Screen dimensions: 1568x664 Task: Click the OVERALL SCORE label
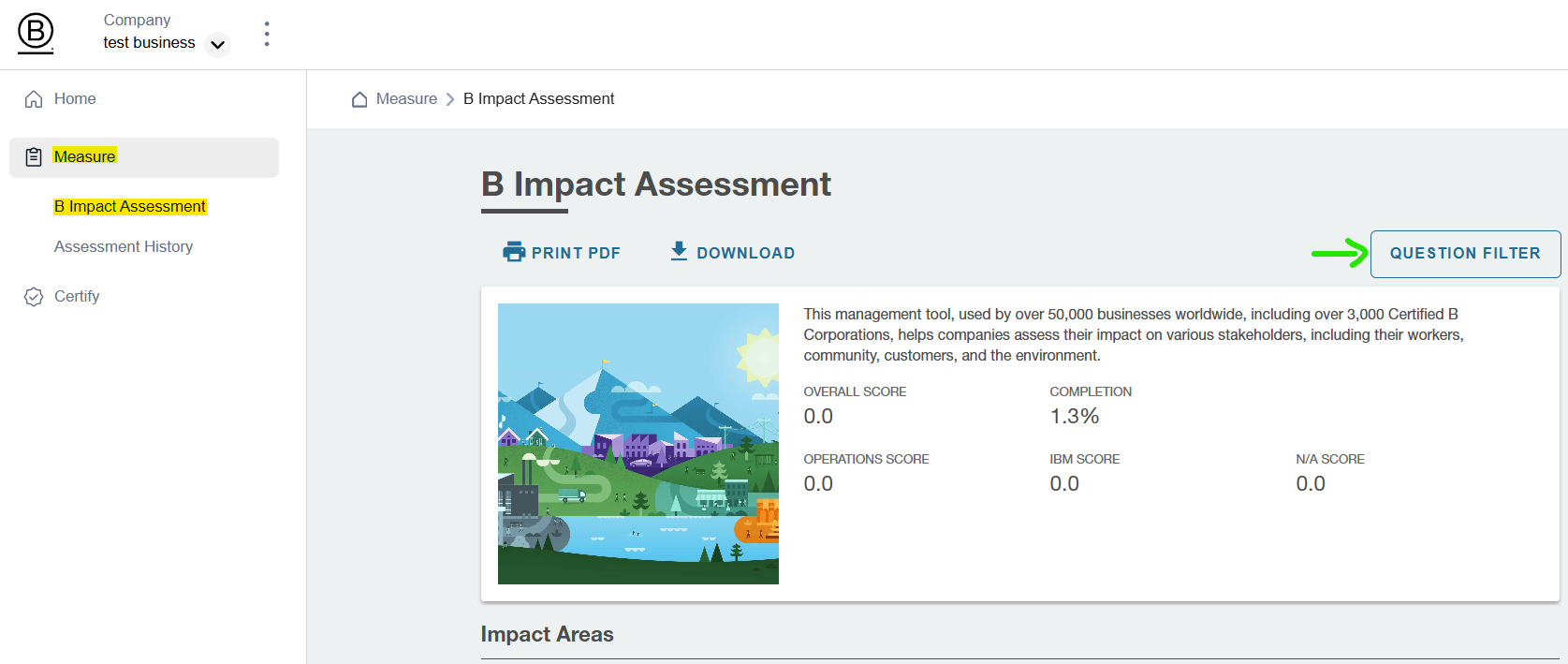click(855, 391)
